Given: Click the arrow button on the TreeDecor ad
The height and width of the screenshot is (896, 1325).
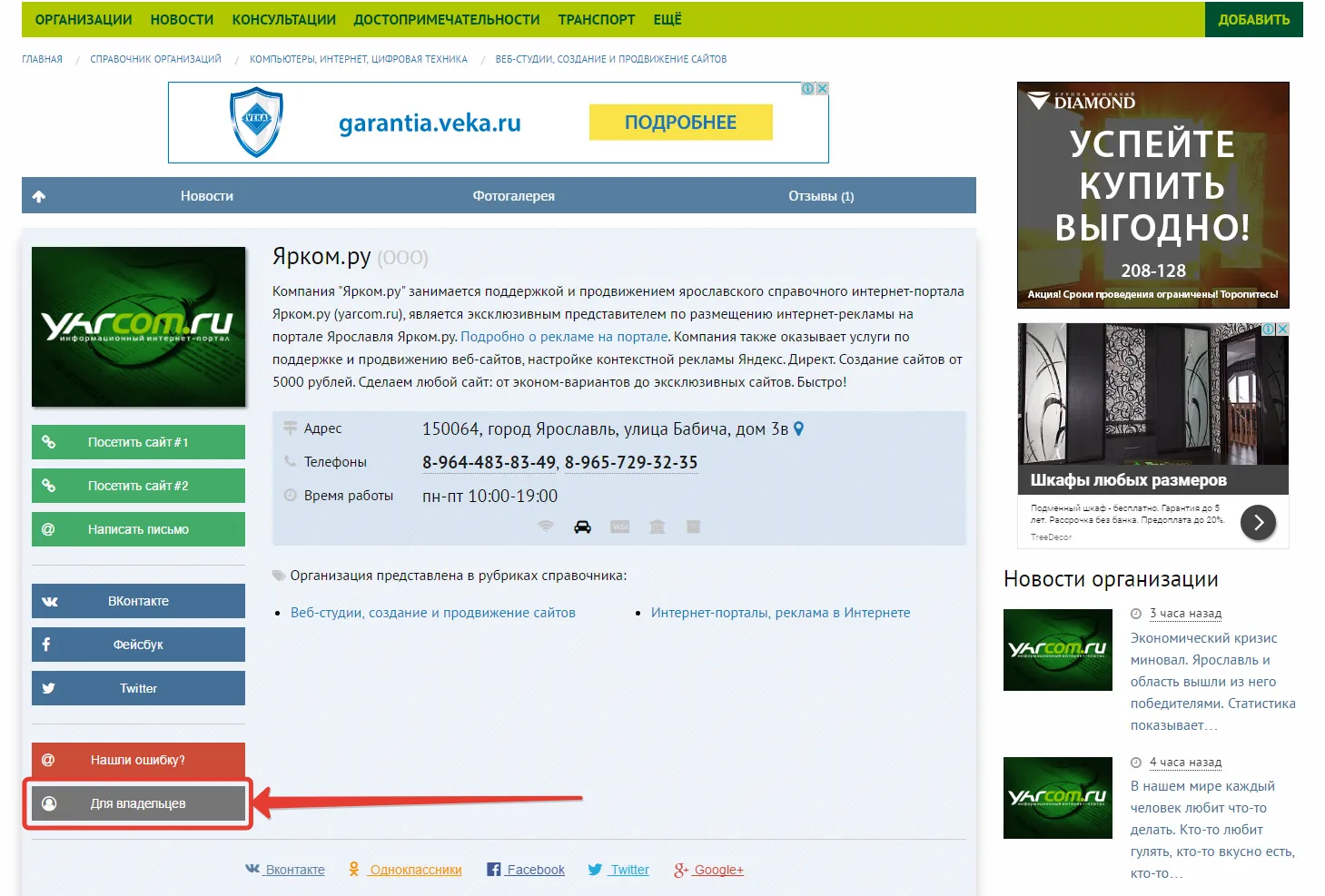Looking at the screenshot, I should coord(1258,522).
